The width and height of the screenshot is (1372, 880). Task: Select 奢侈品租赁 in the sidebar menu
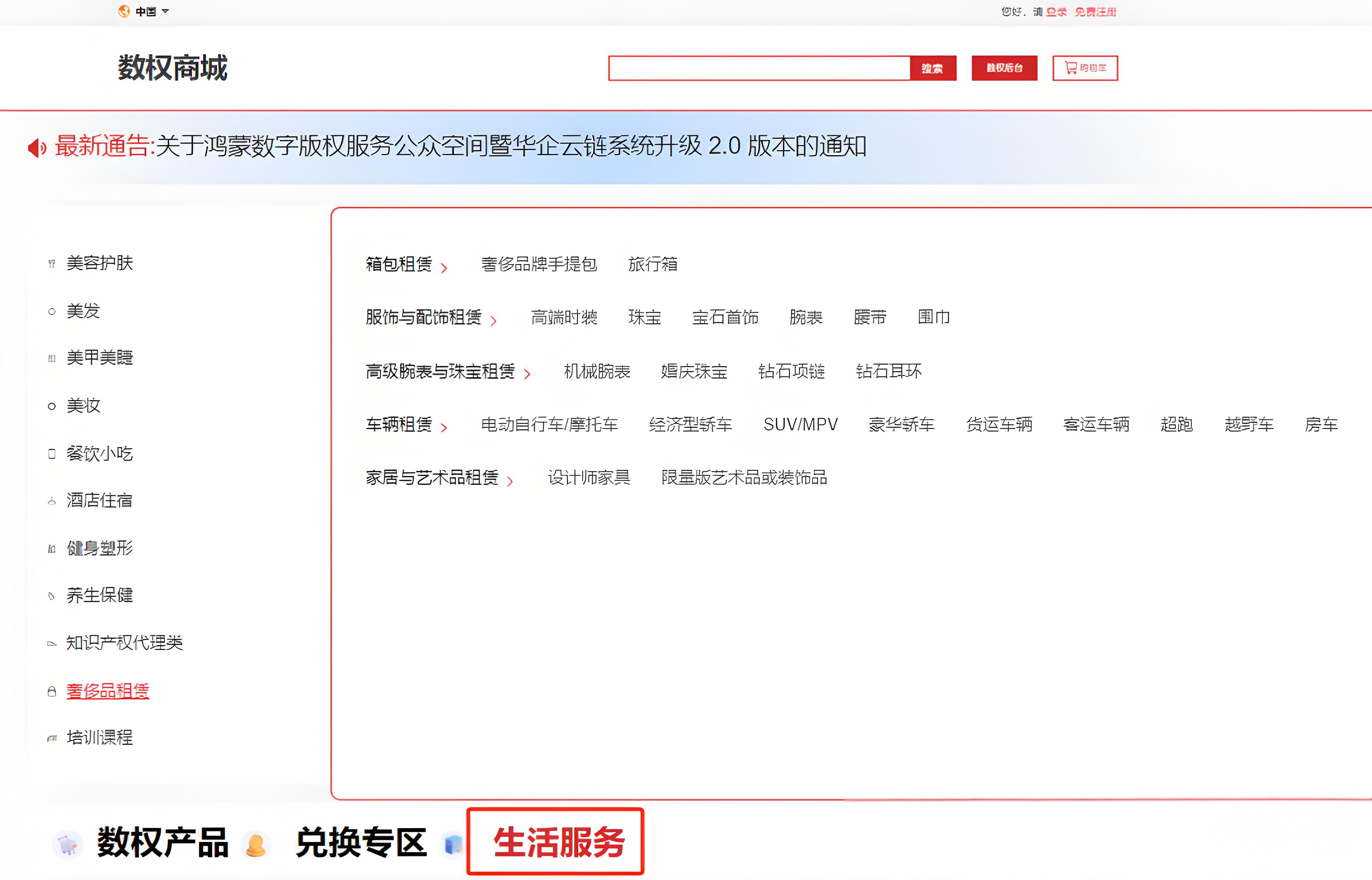coord(107,691)
